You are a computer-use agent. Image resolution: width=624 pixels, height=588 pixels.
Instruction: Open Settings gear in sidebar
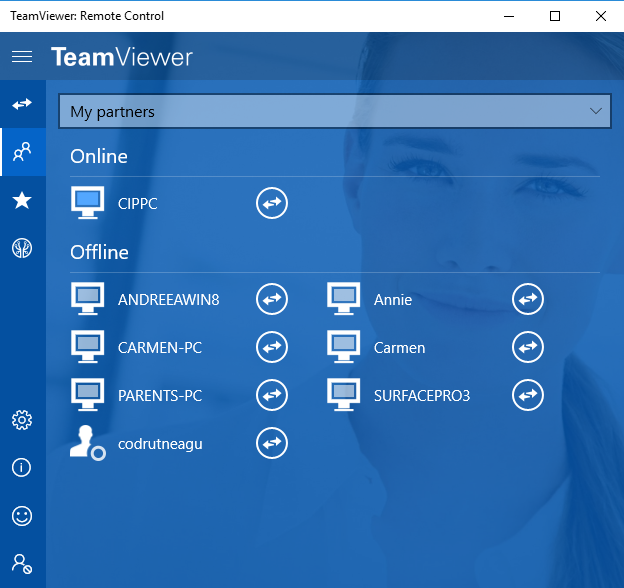[22, 420]
